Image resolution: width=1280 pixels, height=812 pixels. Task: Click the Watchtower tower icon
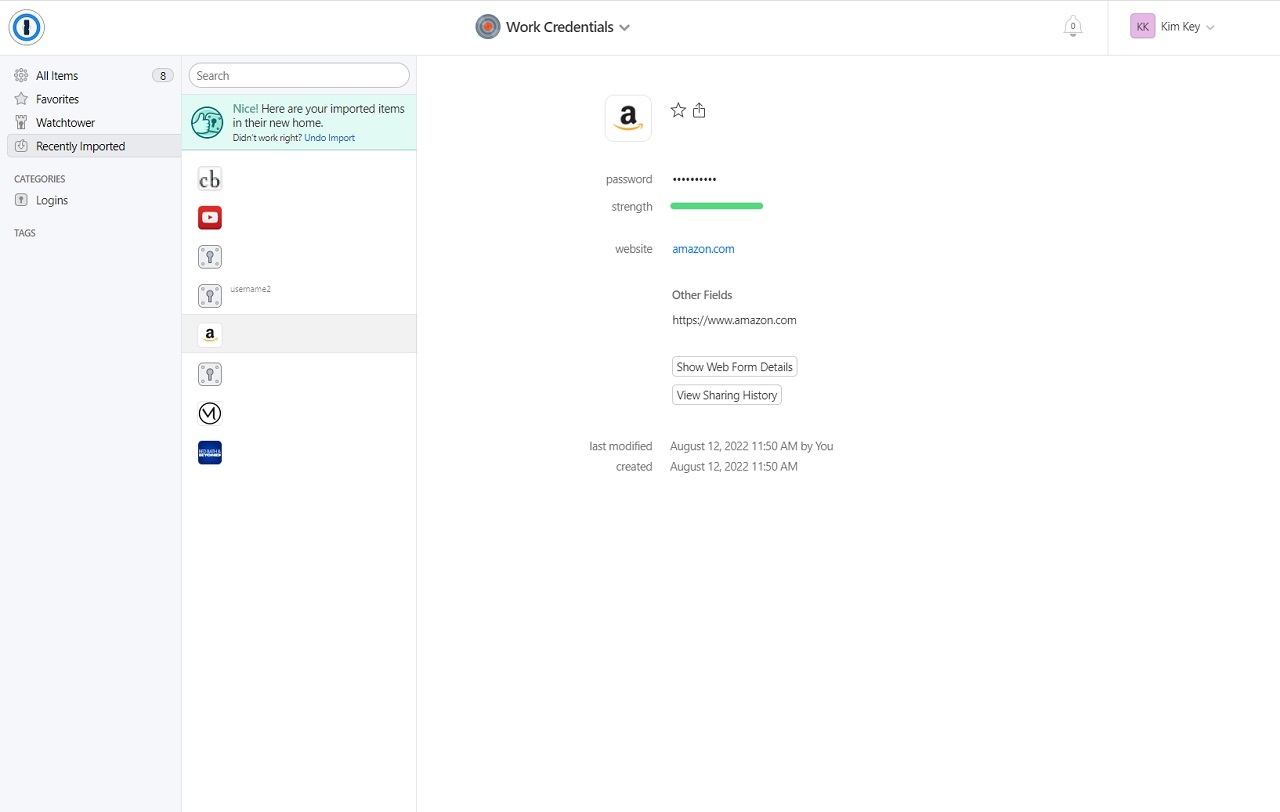pyautogui.click(x=21, y=123)
